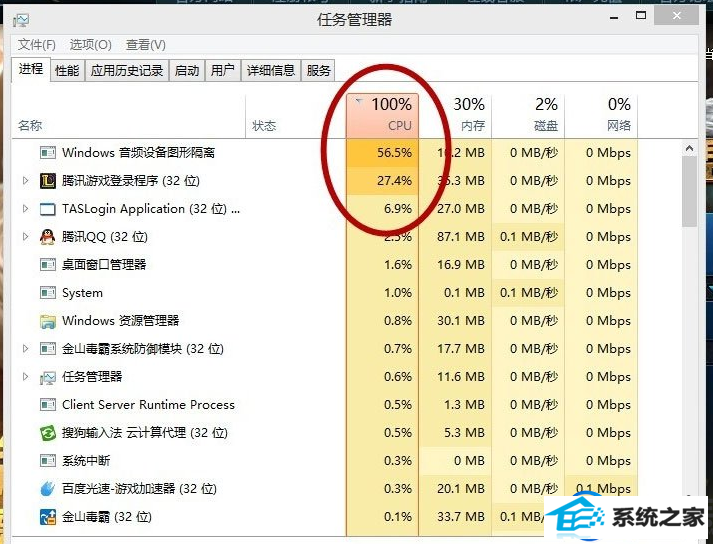Open the 启动 tab
The image size is (713, 544).
(x=187, y=71)
